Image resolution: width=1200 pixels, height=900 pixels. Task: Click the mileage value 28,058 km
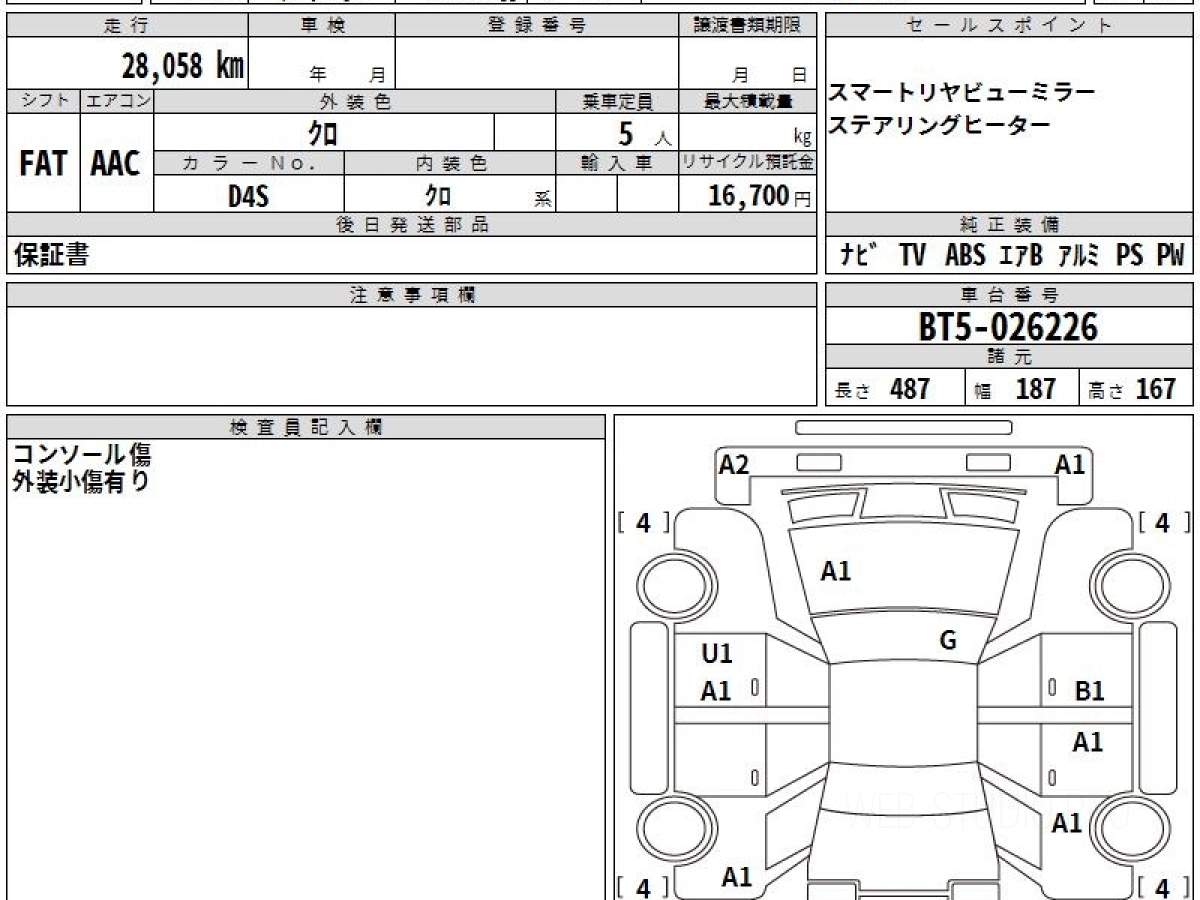click(x=183, y=66)
